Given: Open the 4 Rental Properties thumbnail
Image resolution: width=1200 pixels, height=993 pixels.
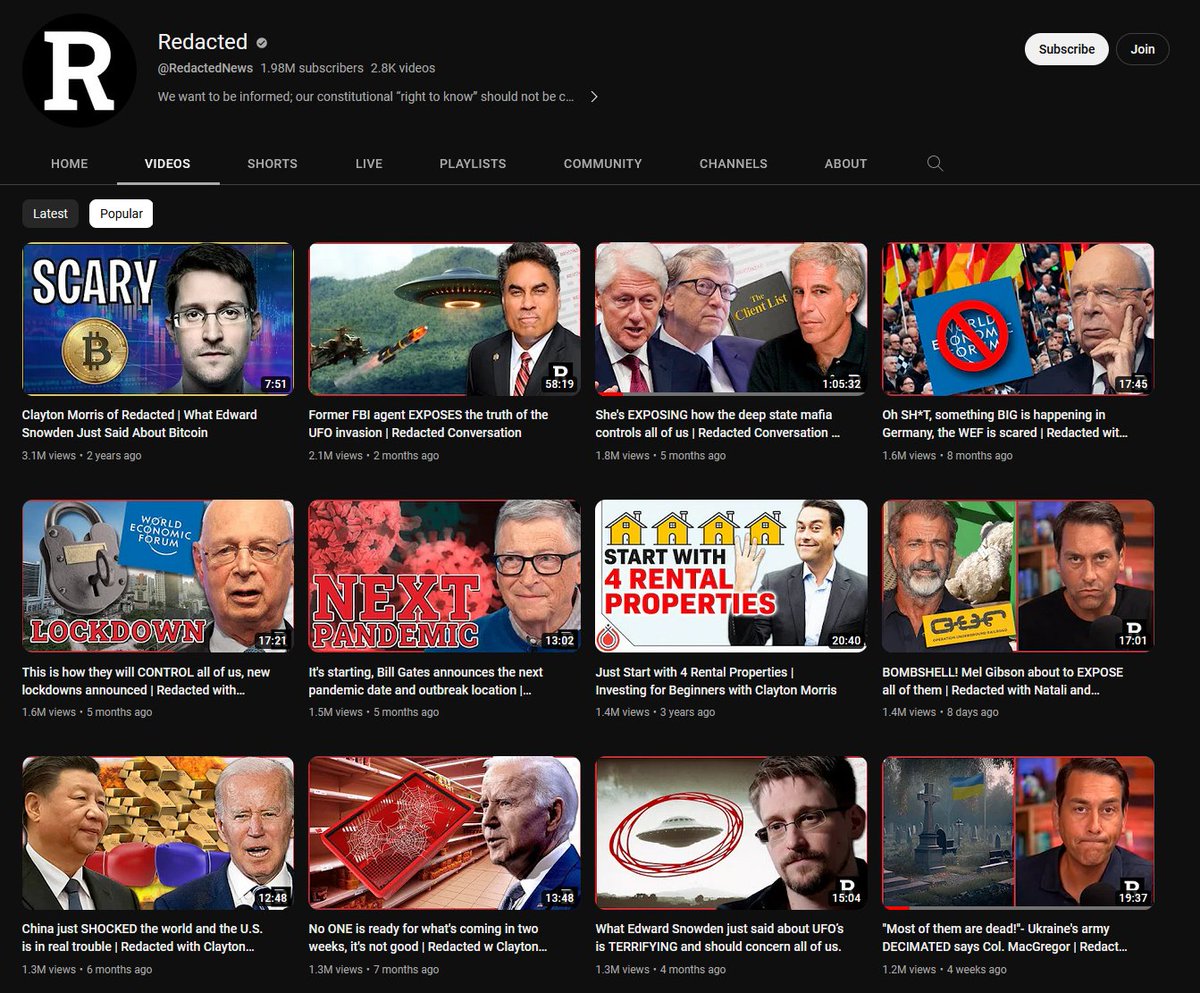Looking at the screenshot, I should click(731, 576).
